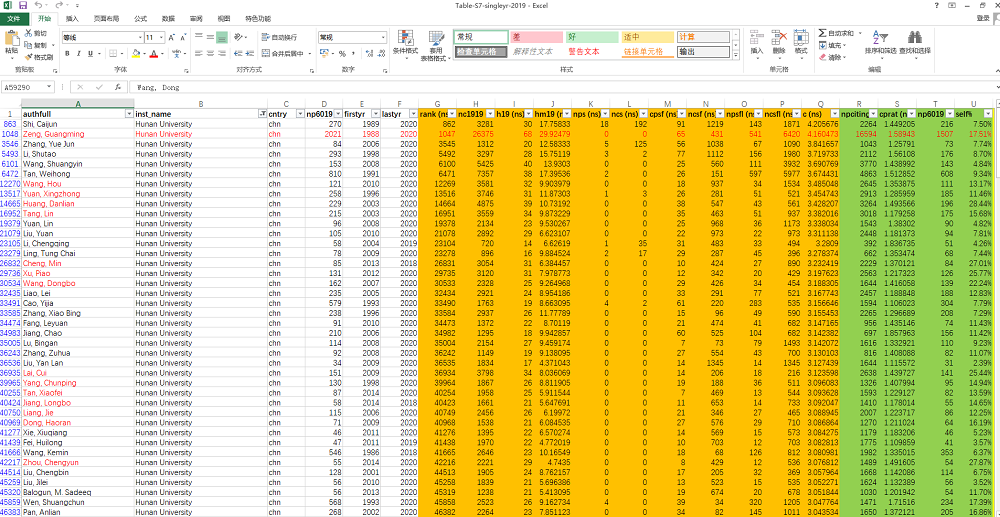Click the Sort & Filter (排序和筛选) icon

[880, 38]
